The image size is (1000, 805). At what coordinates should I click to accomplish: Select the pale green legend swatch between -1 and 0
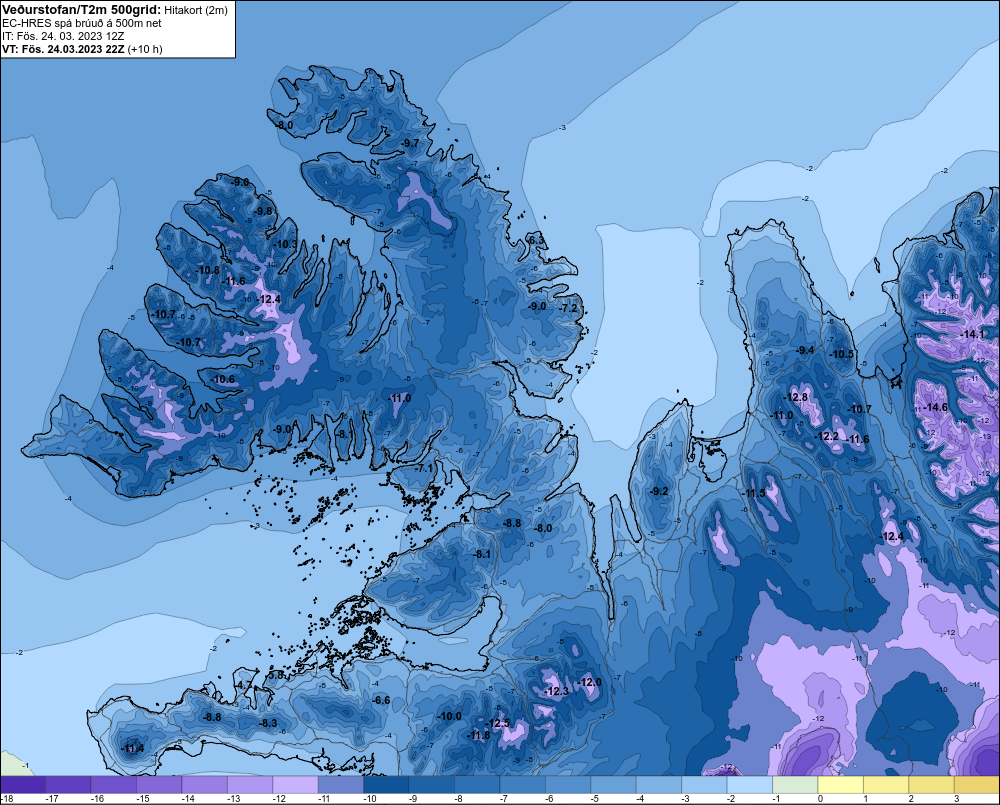pyautogui.click(x=795, y=784)
